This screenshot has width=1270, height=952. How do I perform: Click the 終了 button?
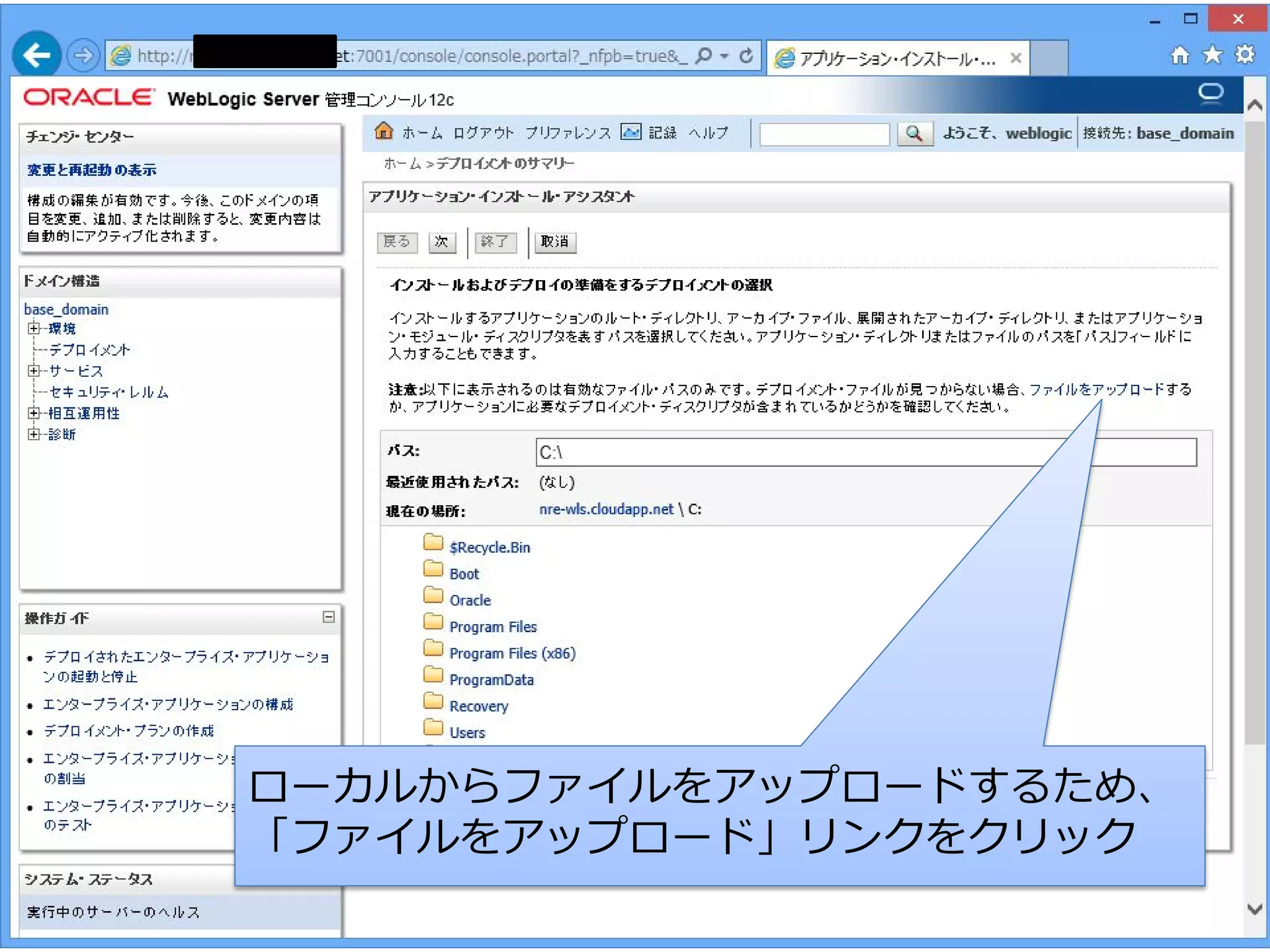pyautogui.click(x=495, y=242)
